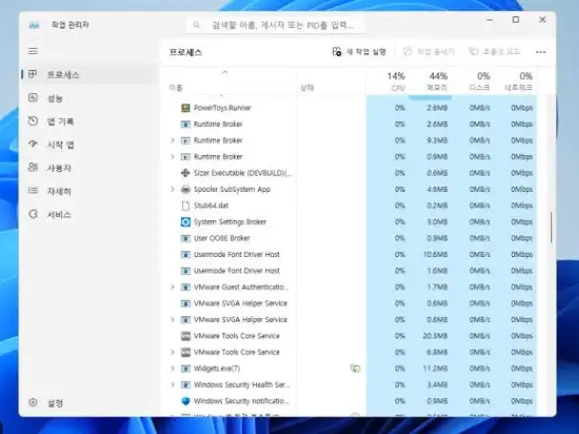Open the Details (자세히) page
The height and width of the screenshot is (434, 579).
click(88, 191)
